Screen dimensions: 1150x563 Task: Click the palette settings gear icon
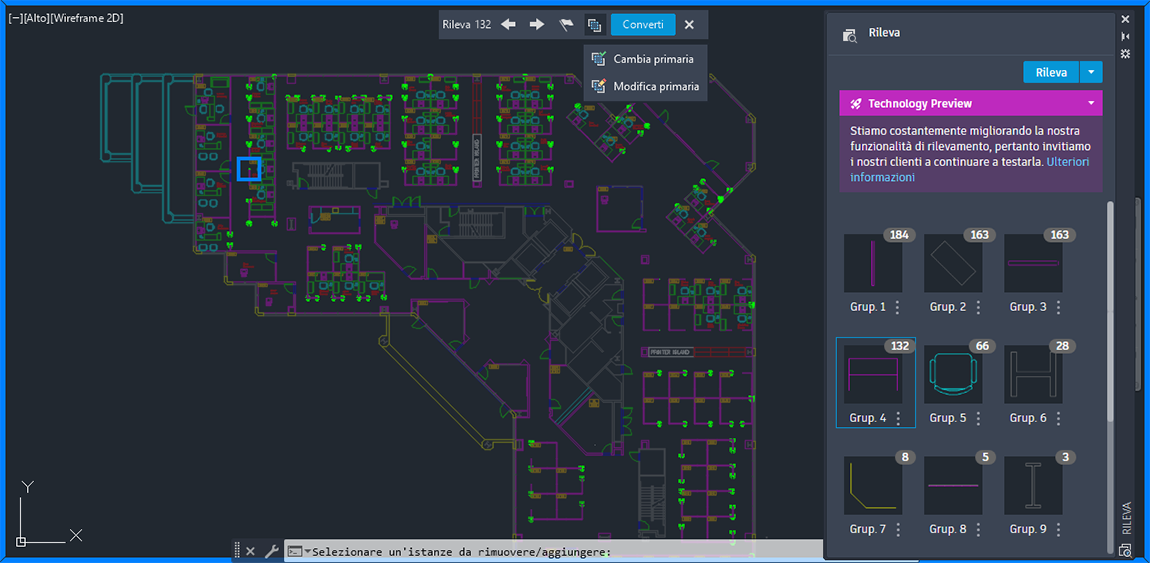pyautogui.click(x=1126, y=54)
